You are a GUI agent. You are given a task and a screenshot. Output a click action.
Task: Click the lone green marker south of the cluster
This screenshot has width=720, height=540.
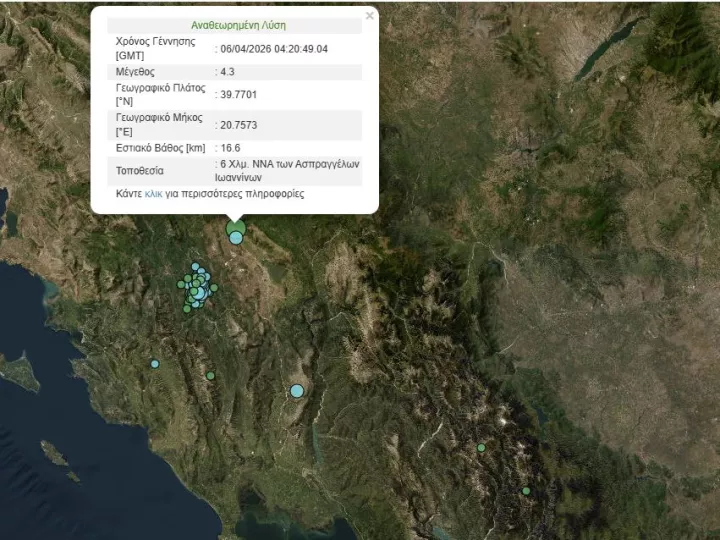(210, 375)
